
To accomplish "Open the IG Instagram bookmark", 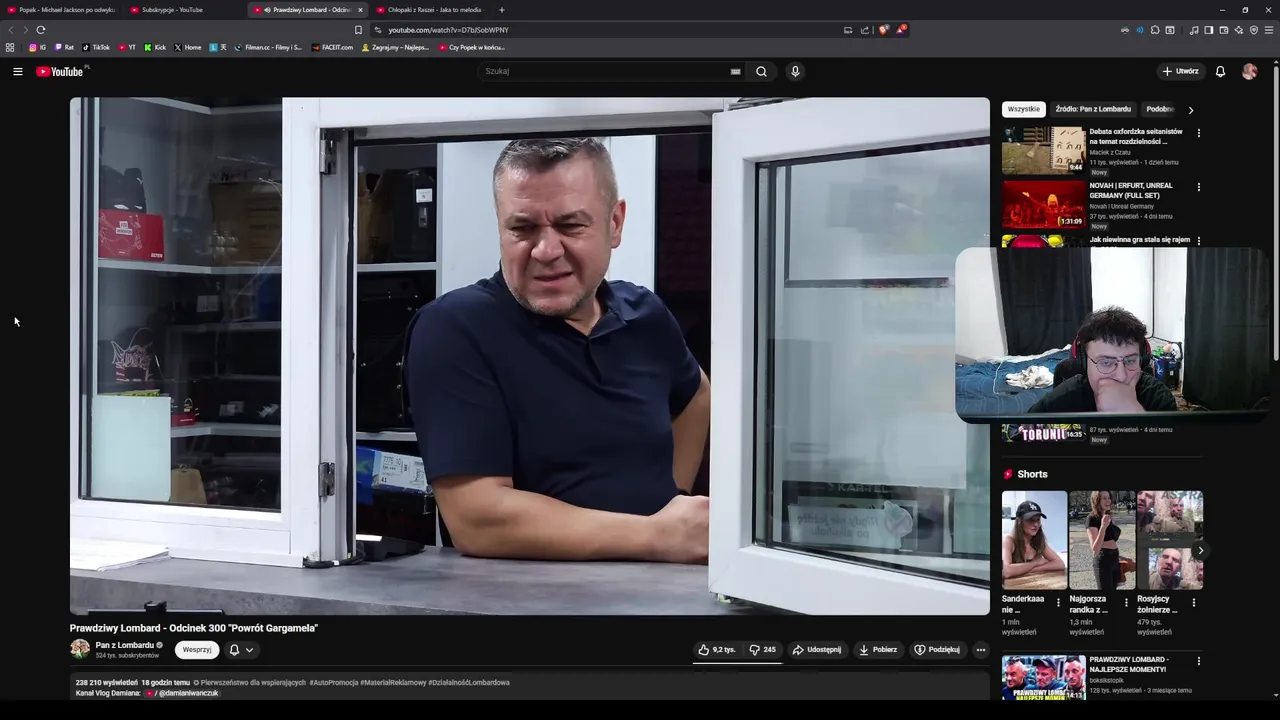I will coord(37,47).
